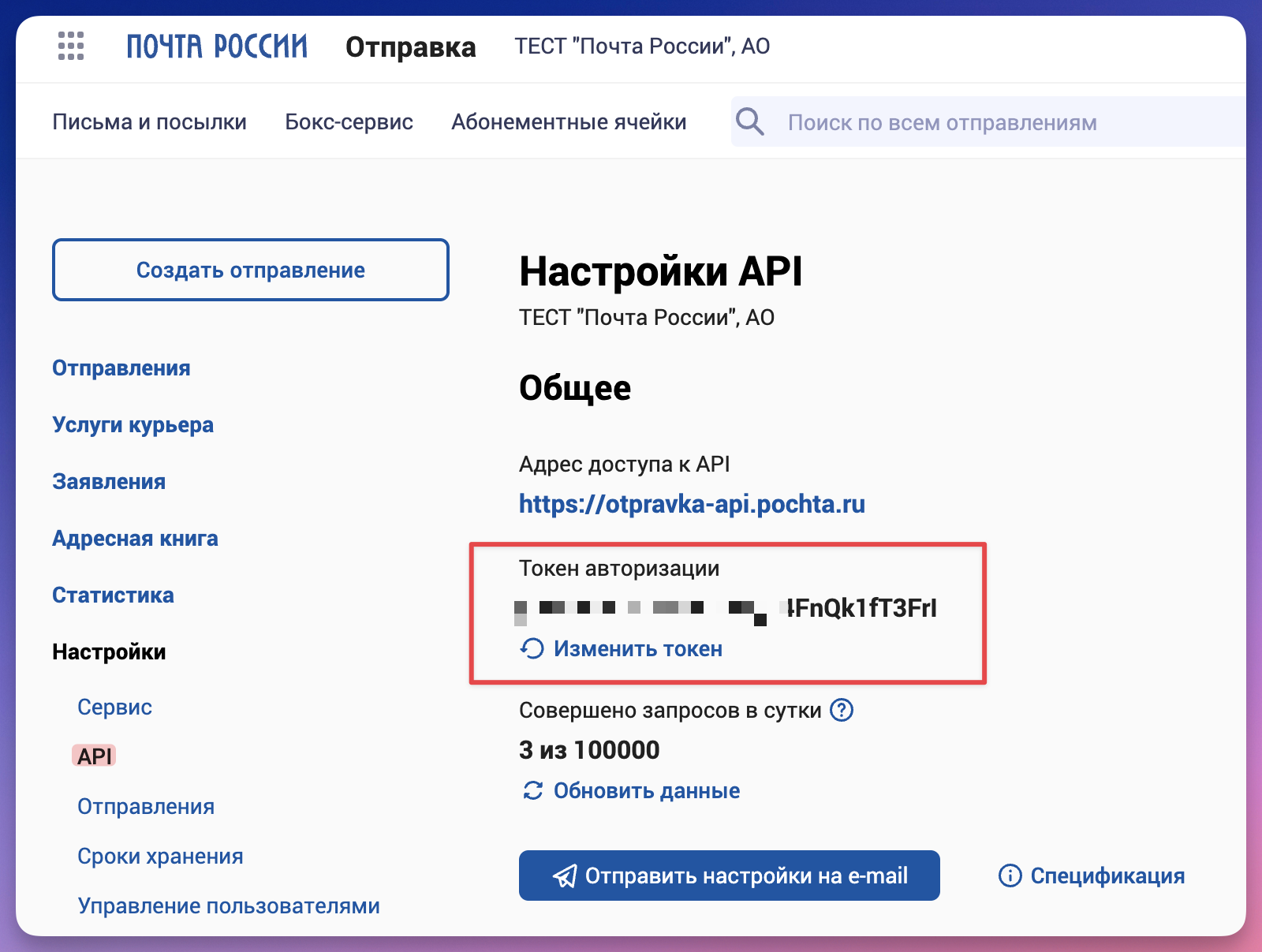
Task: Click the organization name under Настройки API
Action: (647, 318)
